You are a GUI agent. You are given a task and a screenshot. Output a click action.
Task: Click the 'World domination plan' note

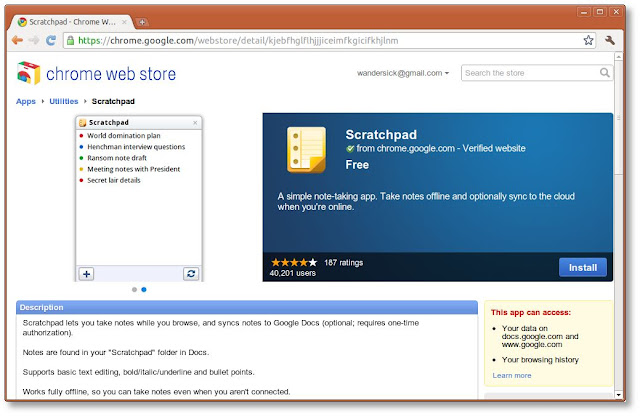(x=123, y=136)
